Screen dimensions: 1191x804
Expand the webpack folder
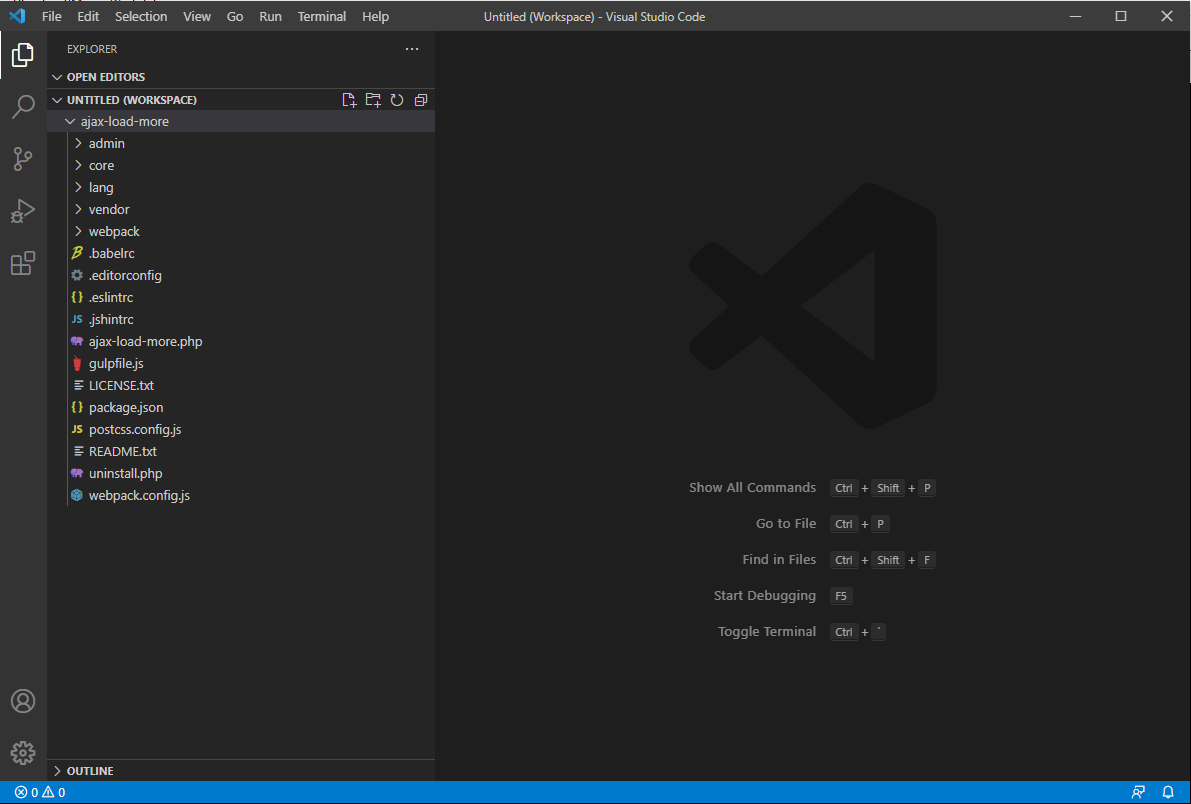coord(113,231)
